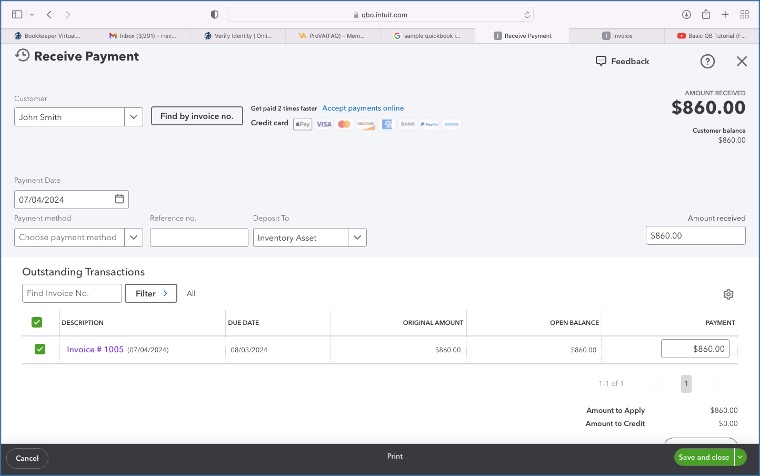This screenshot has height=476, width=760.
Task: Open the Filter button
Action: [151, 293]
